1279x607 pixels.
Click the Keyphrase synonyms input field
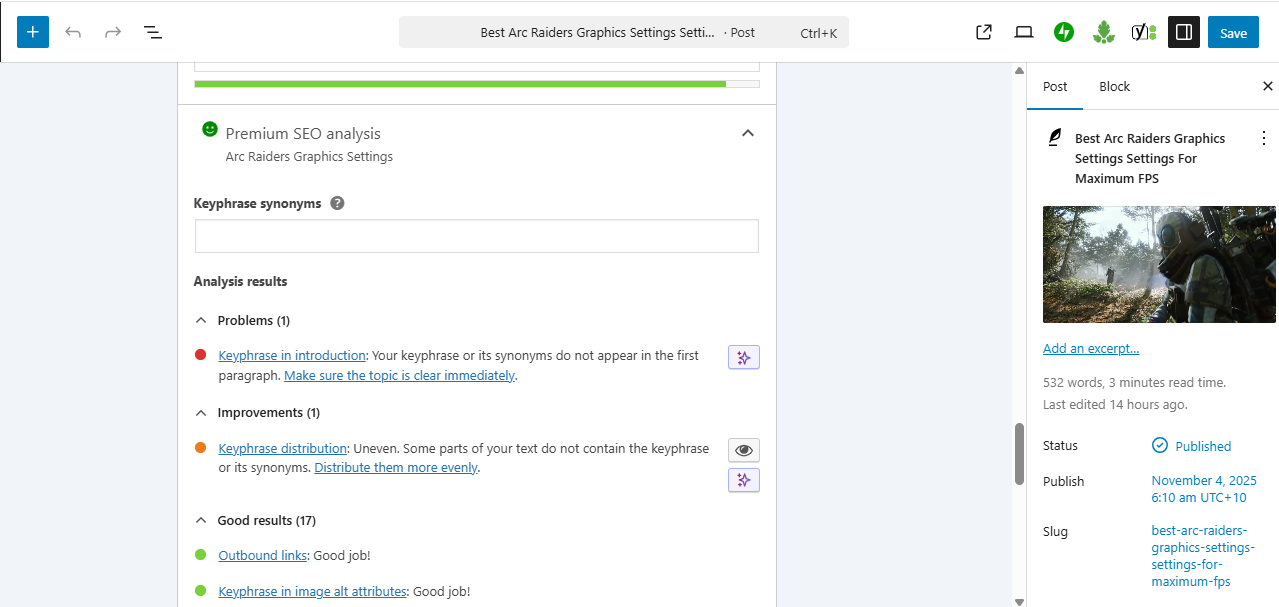[476, 236]
